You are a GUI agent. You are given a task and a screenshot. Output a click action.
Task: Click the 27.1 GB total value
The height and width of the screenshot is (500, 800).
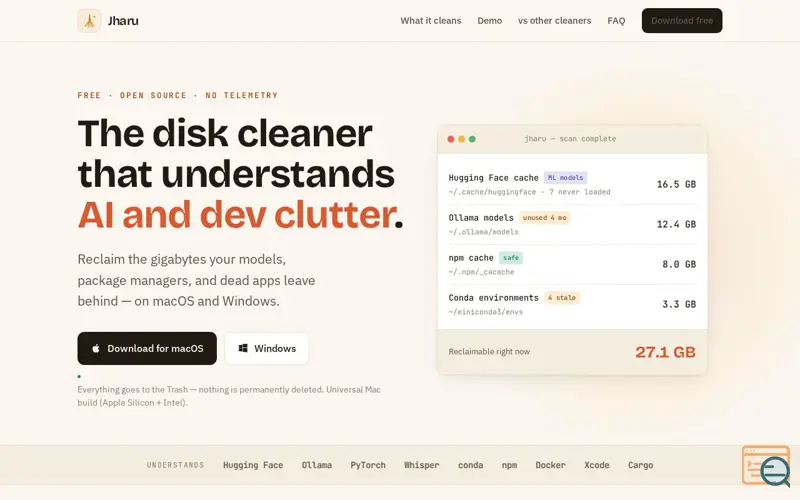pyautogui.click(x=665, y=352)
